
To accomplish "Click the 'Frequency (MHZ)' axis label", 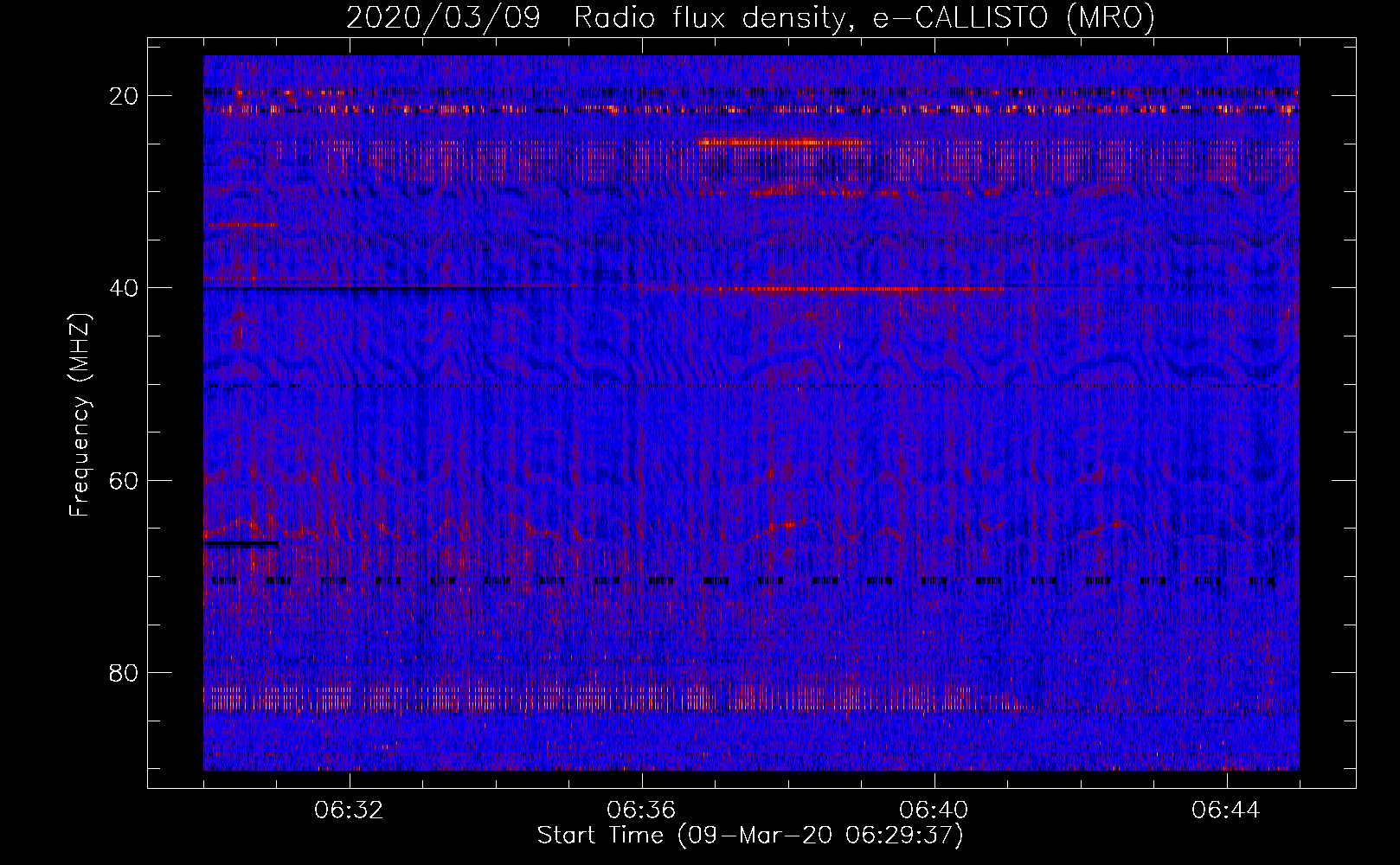I will 80,414.
